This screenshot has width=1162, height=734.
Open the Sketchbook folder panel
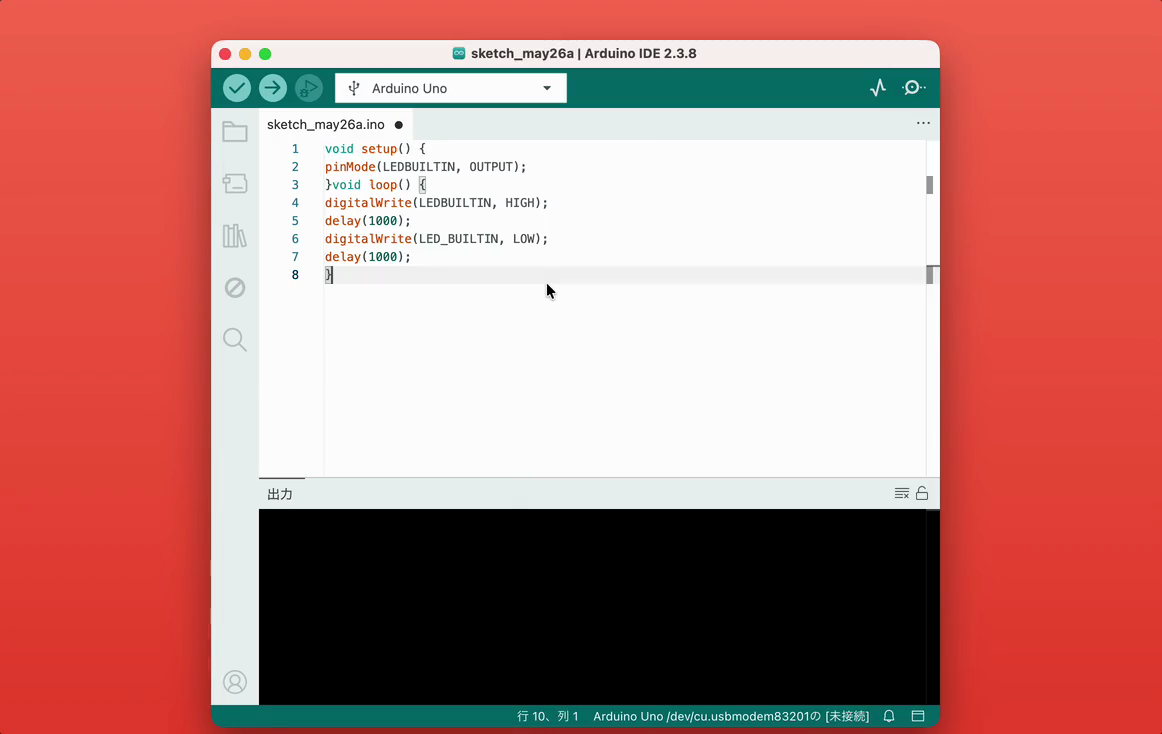[x=235, y=132]
